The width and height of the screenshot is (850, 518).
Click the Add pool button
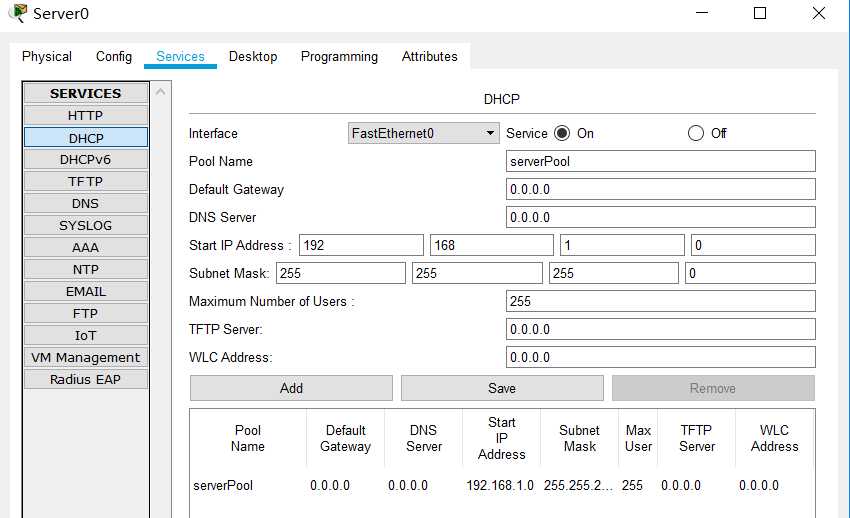click(291, 388)
